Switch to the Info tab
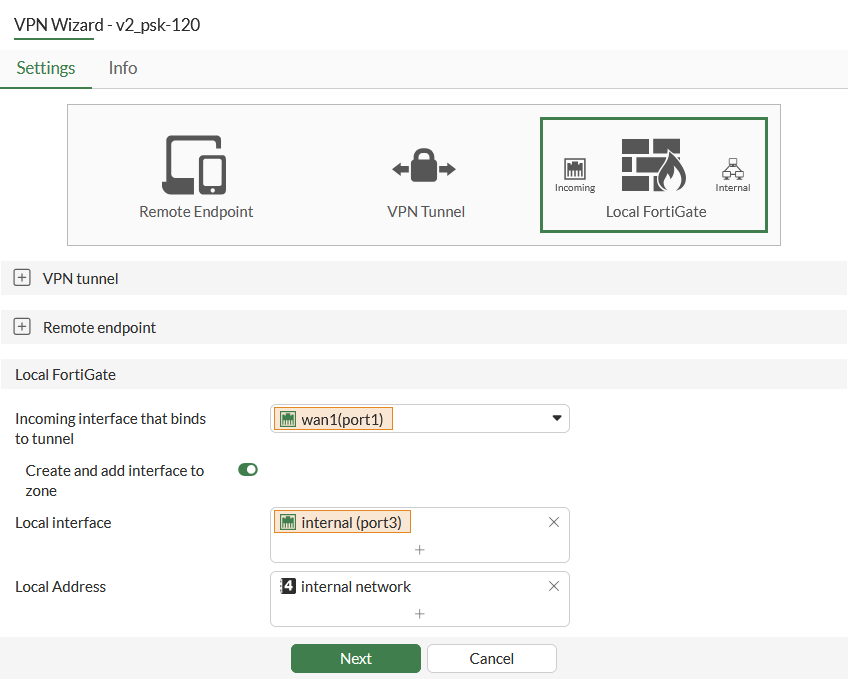This screenshot has height=679, width=848. pos(123,68)
